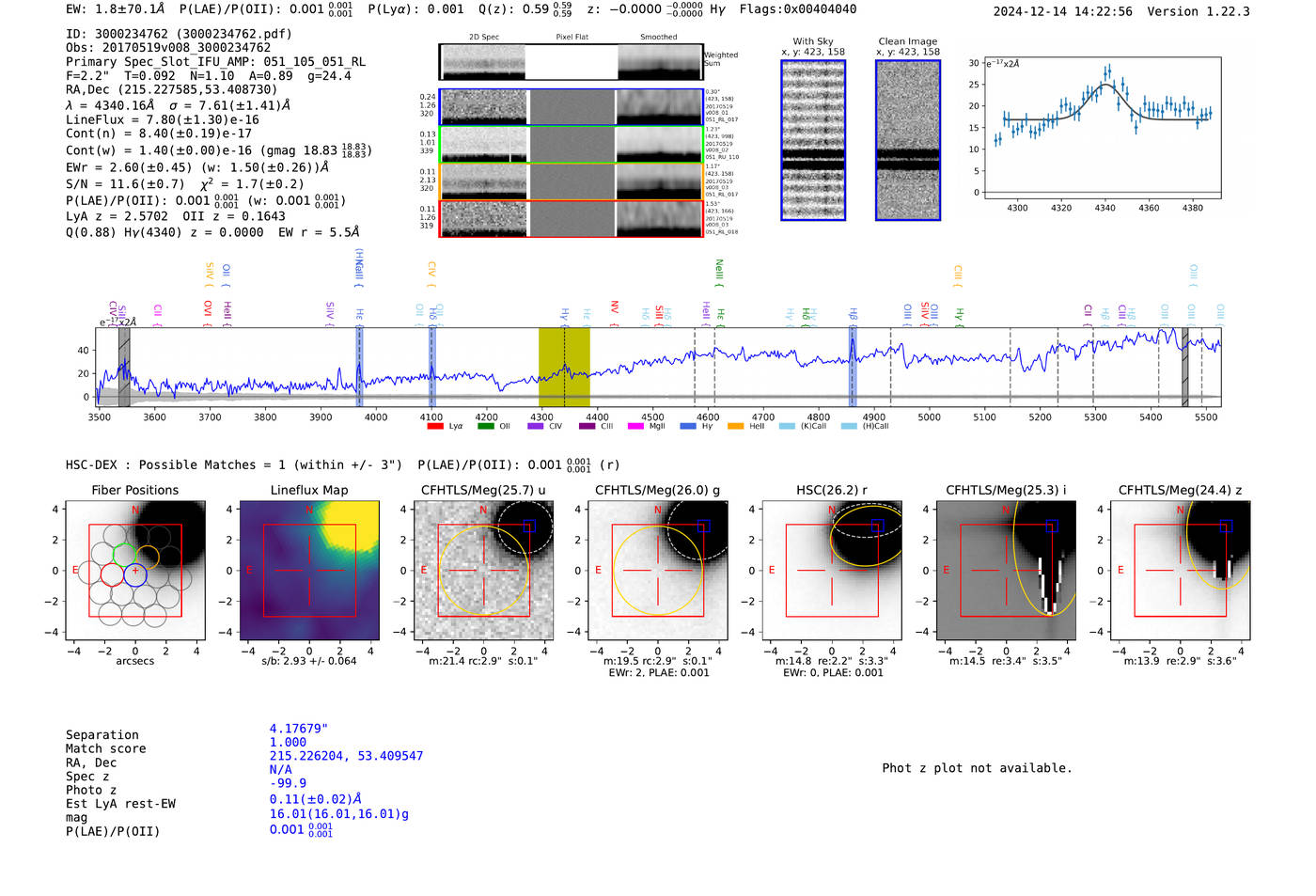Viewport: 1316px width, 896px height.
Task: Click the blue band just below 4000Å
Action: coord(359,367)
